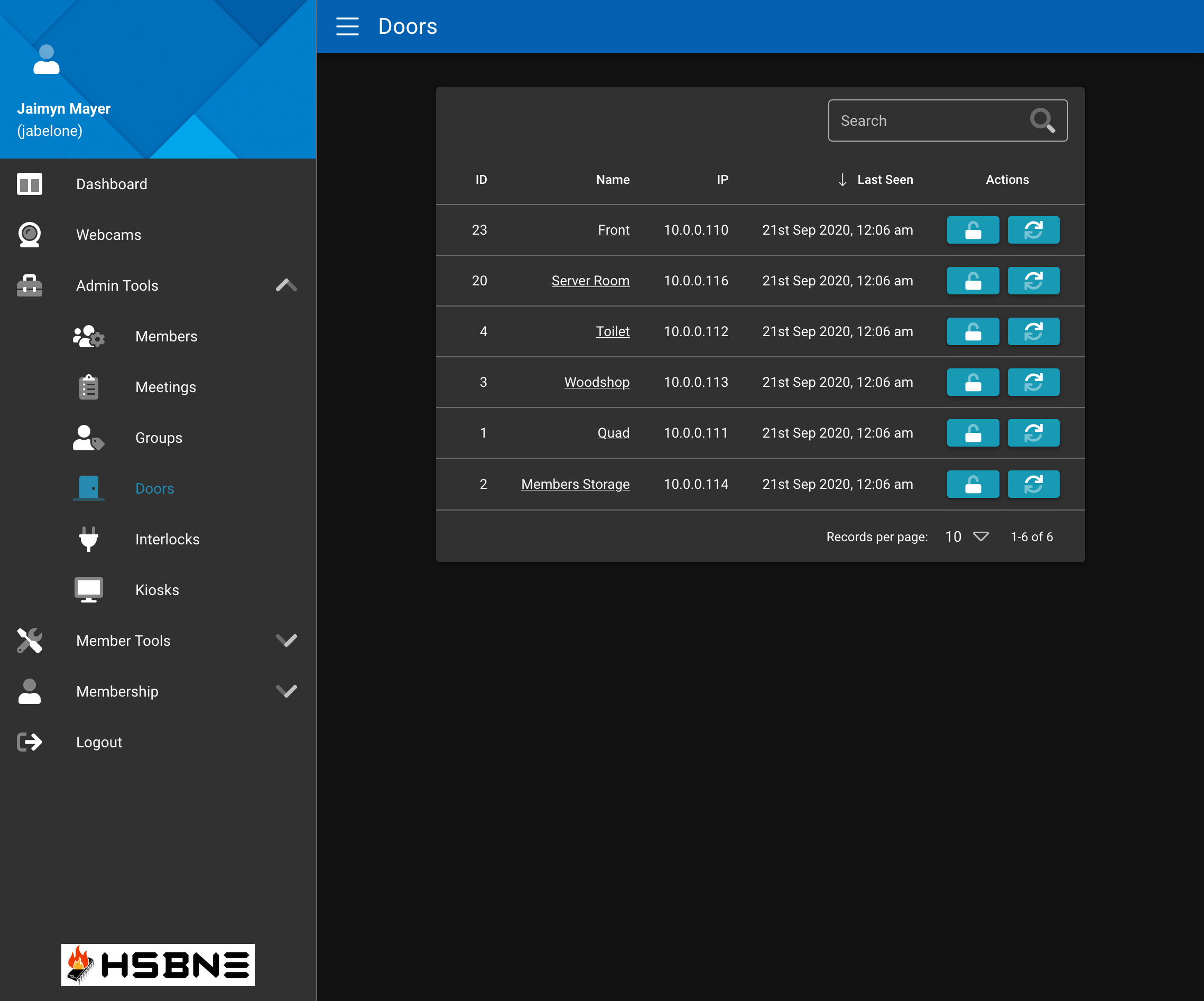
Task: Sort table by Last Seen column
Action: (x=884, y=180)
